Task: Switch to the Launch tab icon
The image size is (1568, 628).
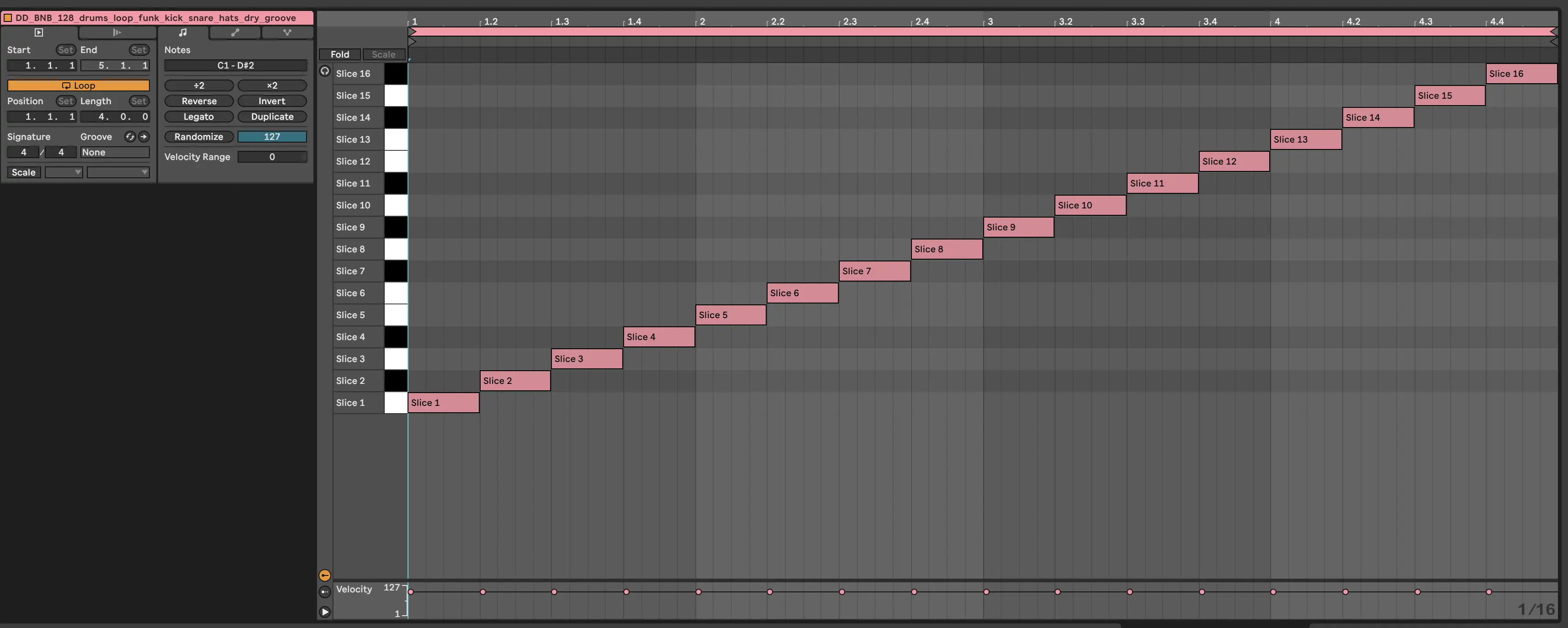Action: 117,32
